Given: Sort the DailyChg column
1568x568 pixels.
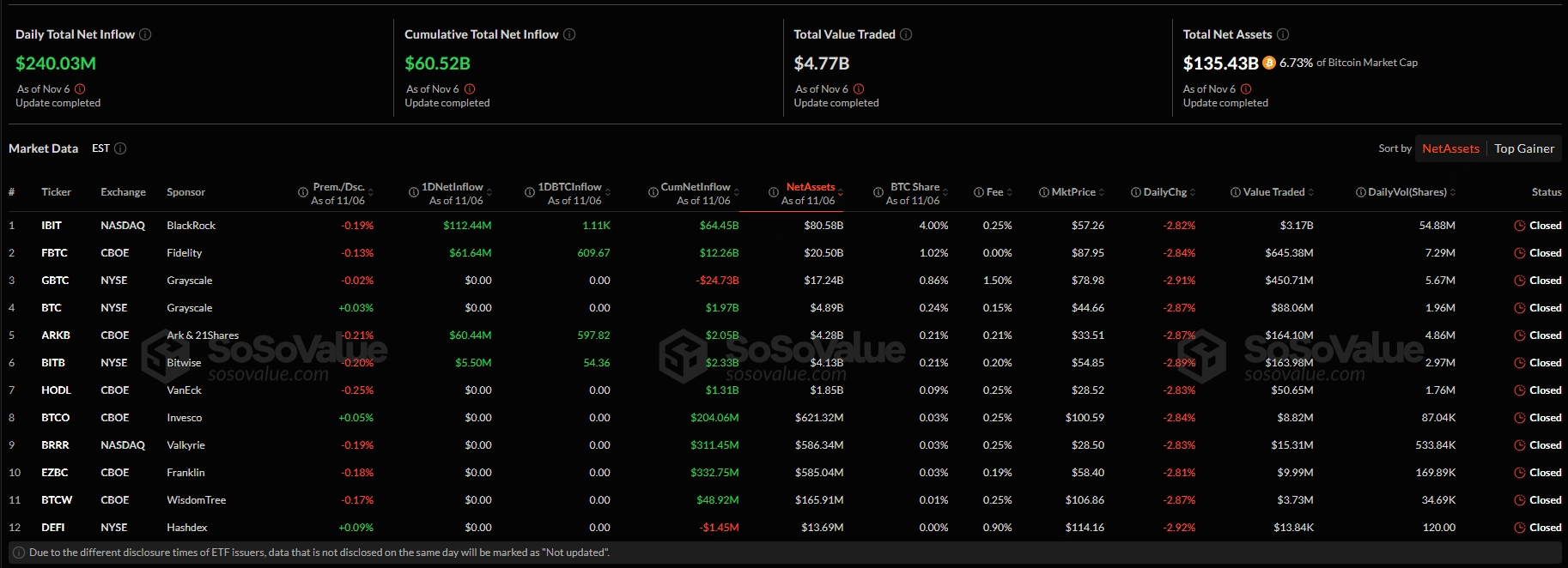Looking at the screenshot, I should point(1164,192).
